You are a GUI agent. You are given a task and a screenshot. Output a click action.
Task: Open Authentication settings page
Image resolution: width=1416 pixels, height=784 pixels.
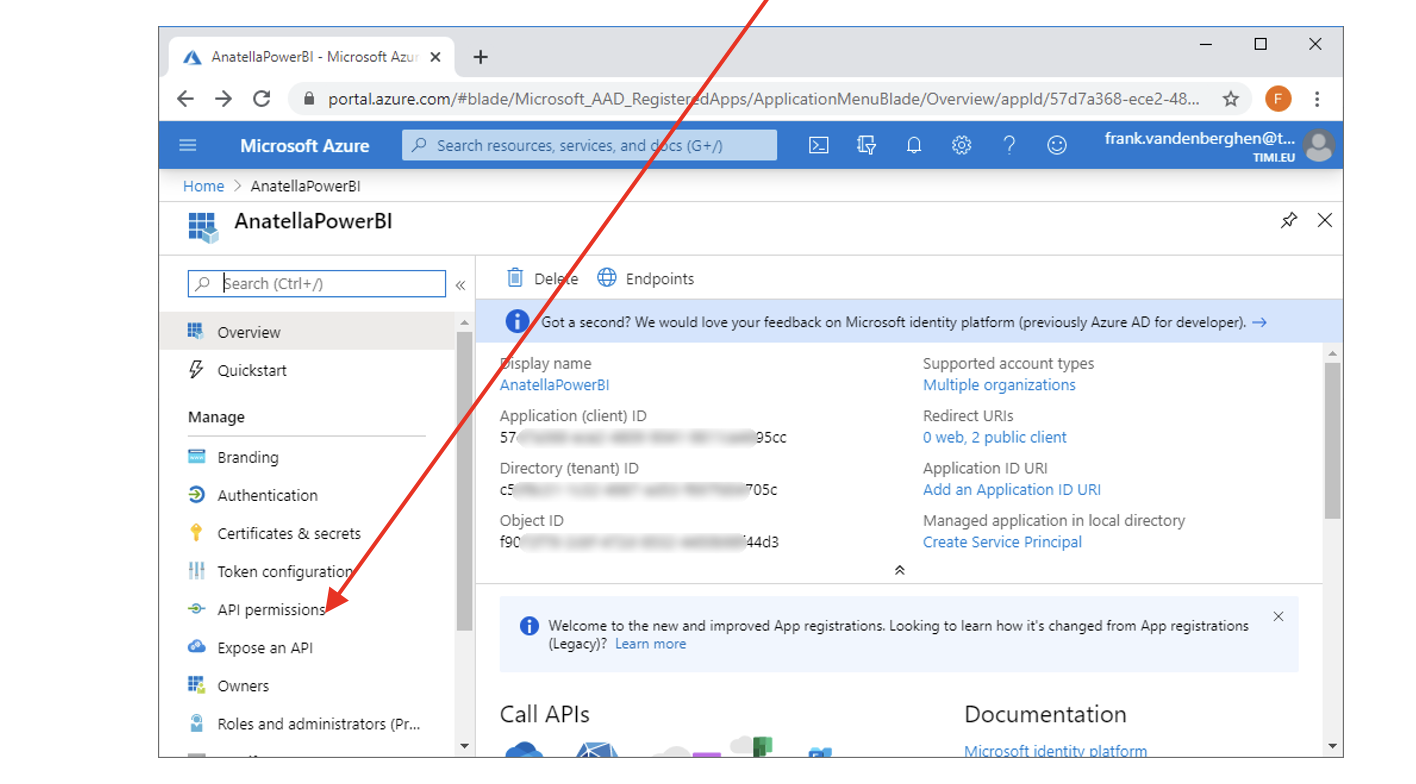point(267,496)
